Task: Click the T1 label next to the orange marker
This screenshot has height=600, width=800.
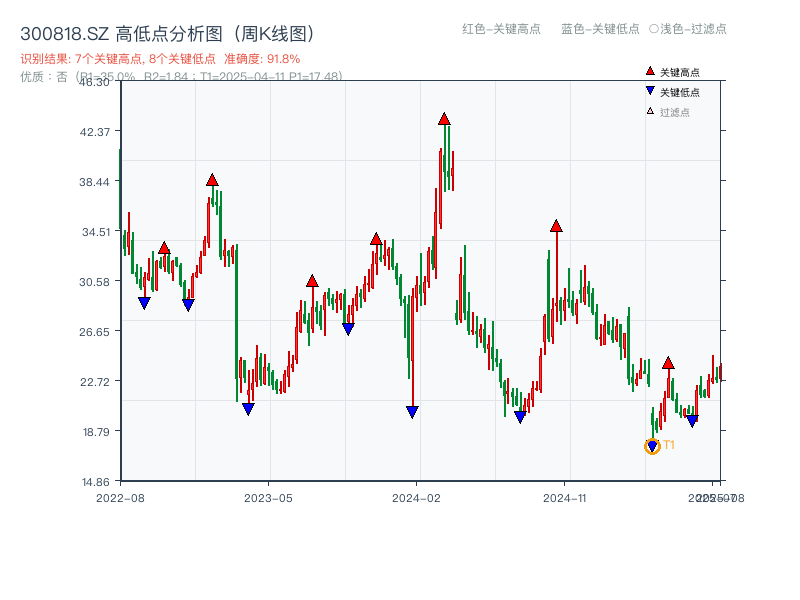Action: pyautogui.click(x=668, y=442)
